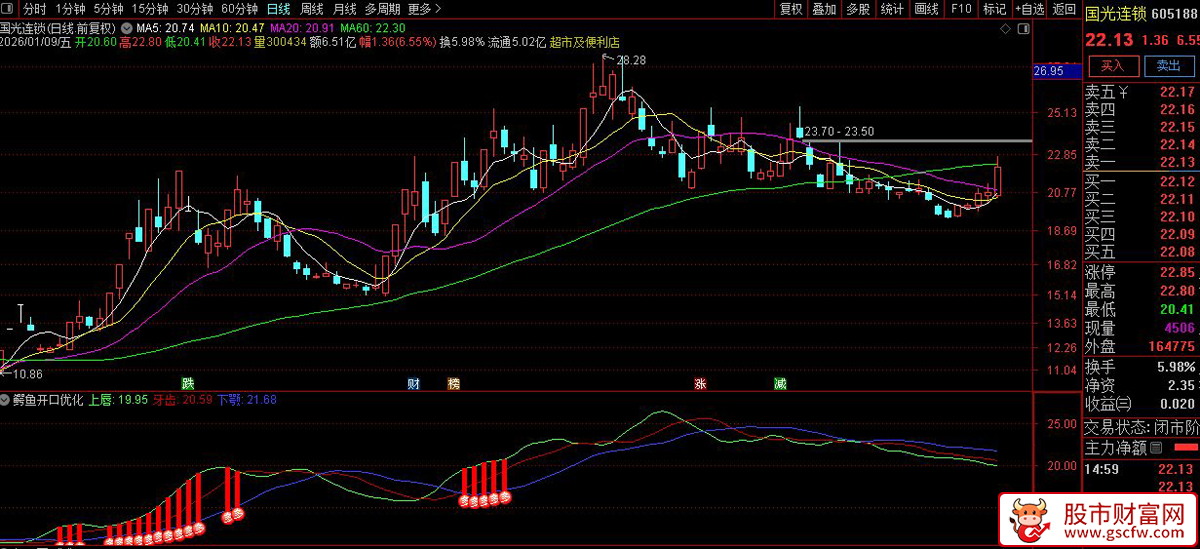1200x549 pixels.
Task: Click the 财 event marker on chart
Action: pos(413,384)
